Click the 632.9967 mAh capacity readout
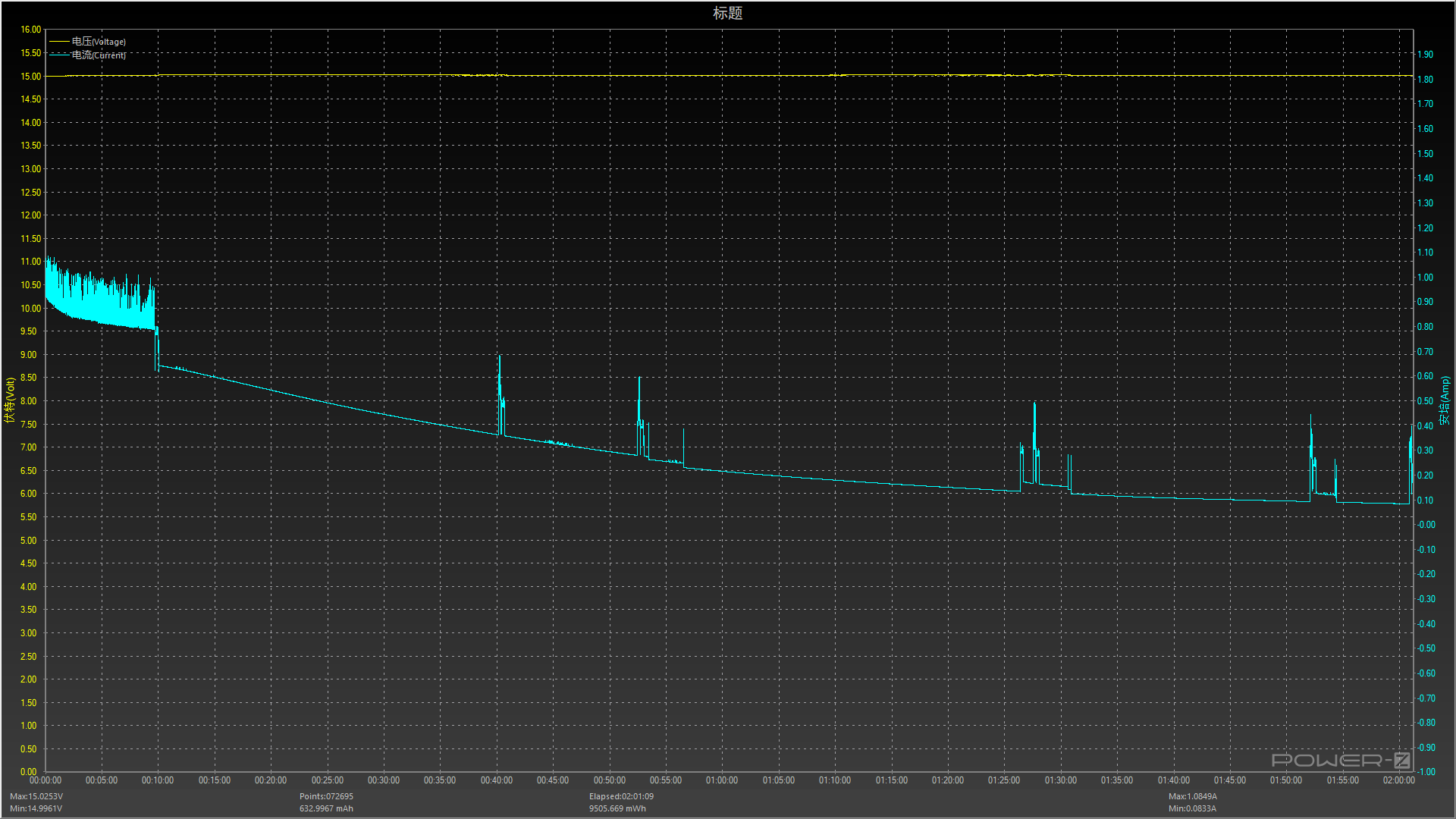 (326, 808)
